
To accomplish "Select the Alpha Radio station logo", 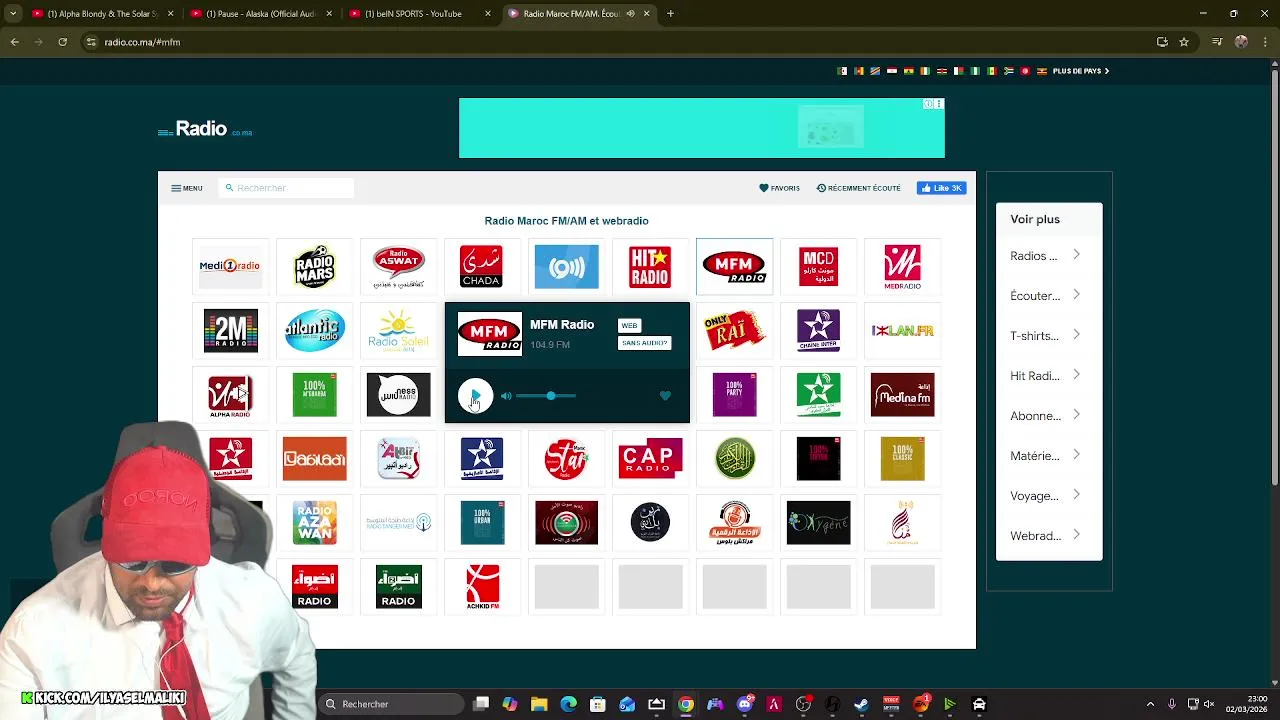I will (230, 395).
